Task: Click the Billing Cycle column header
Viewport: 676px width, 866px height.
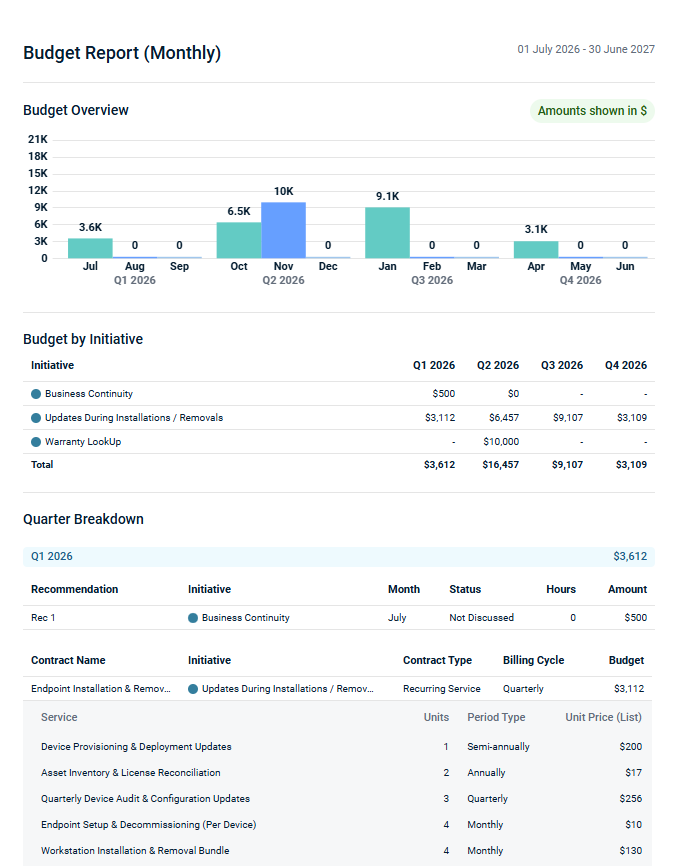Action: pyautogui.click(x=533, y=661)
